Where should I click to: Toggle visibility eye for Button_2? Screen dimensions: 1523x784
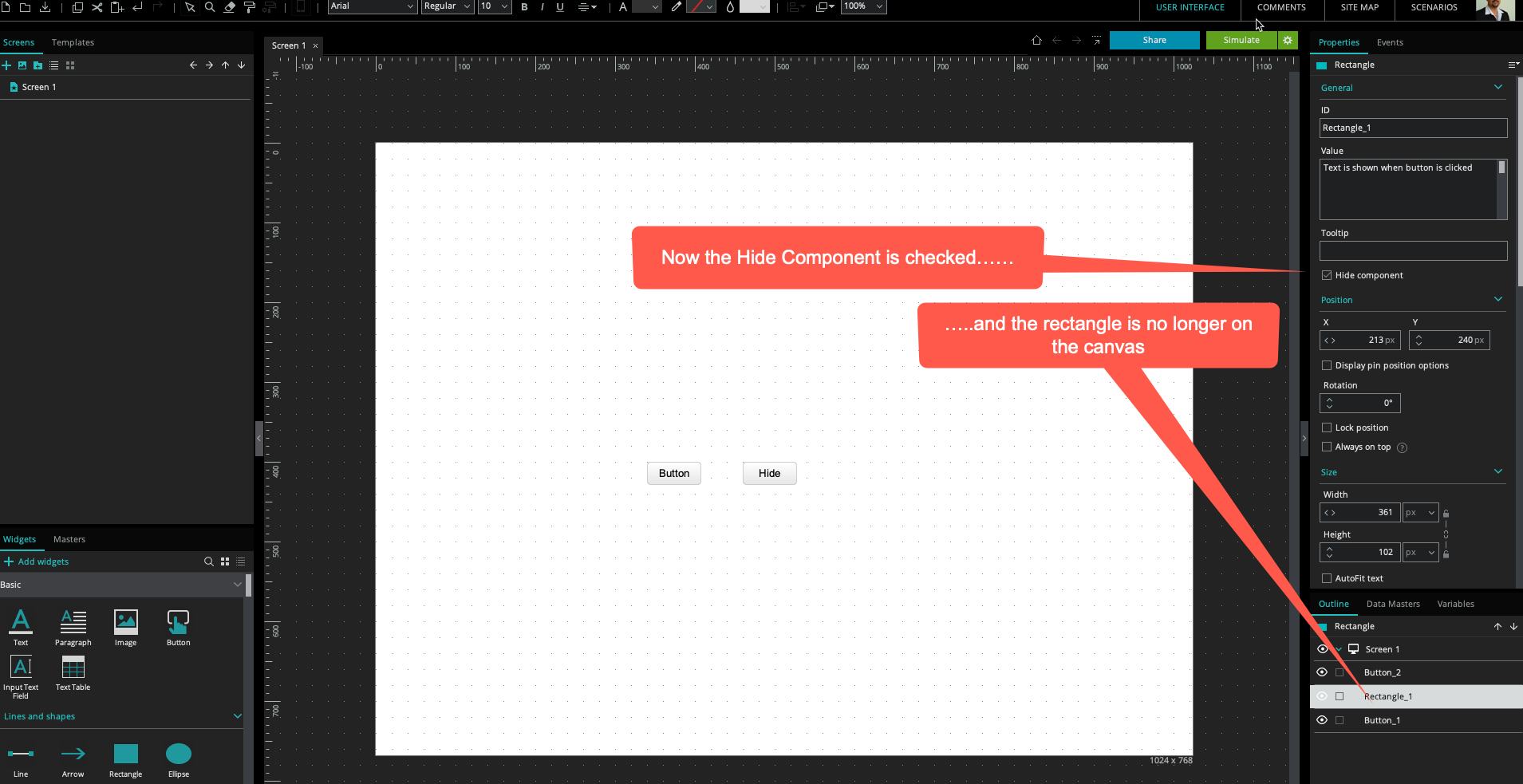[x=1322, y=672]
